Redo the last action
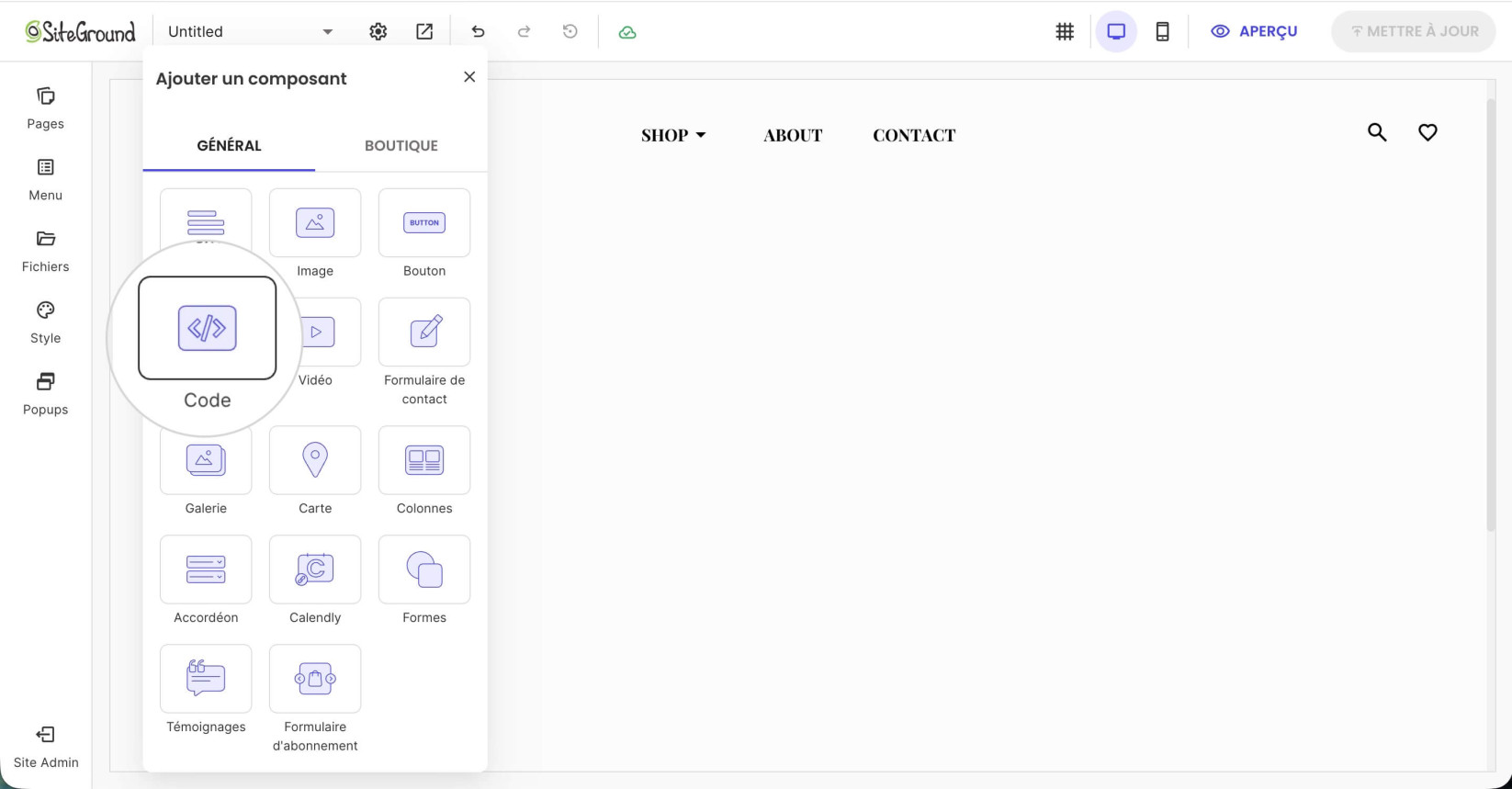Viewport: 1512px width, 789px height. pos(524,31)
